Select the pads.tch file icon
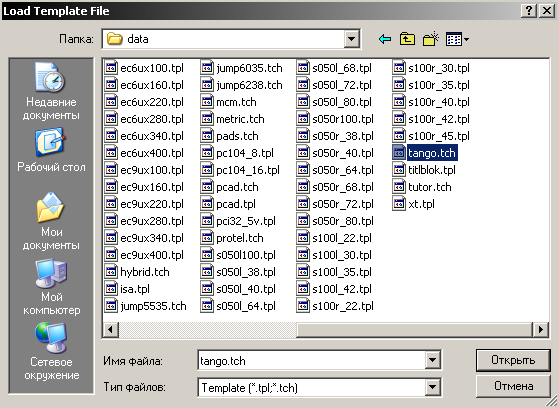This screenshot has height=408, width=559. pos(207,136)
